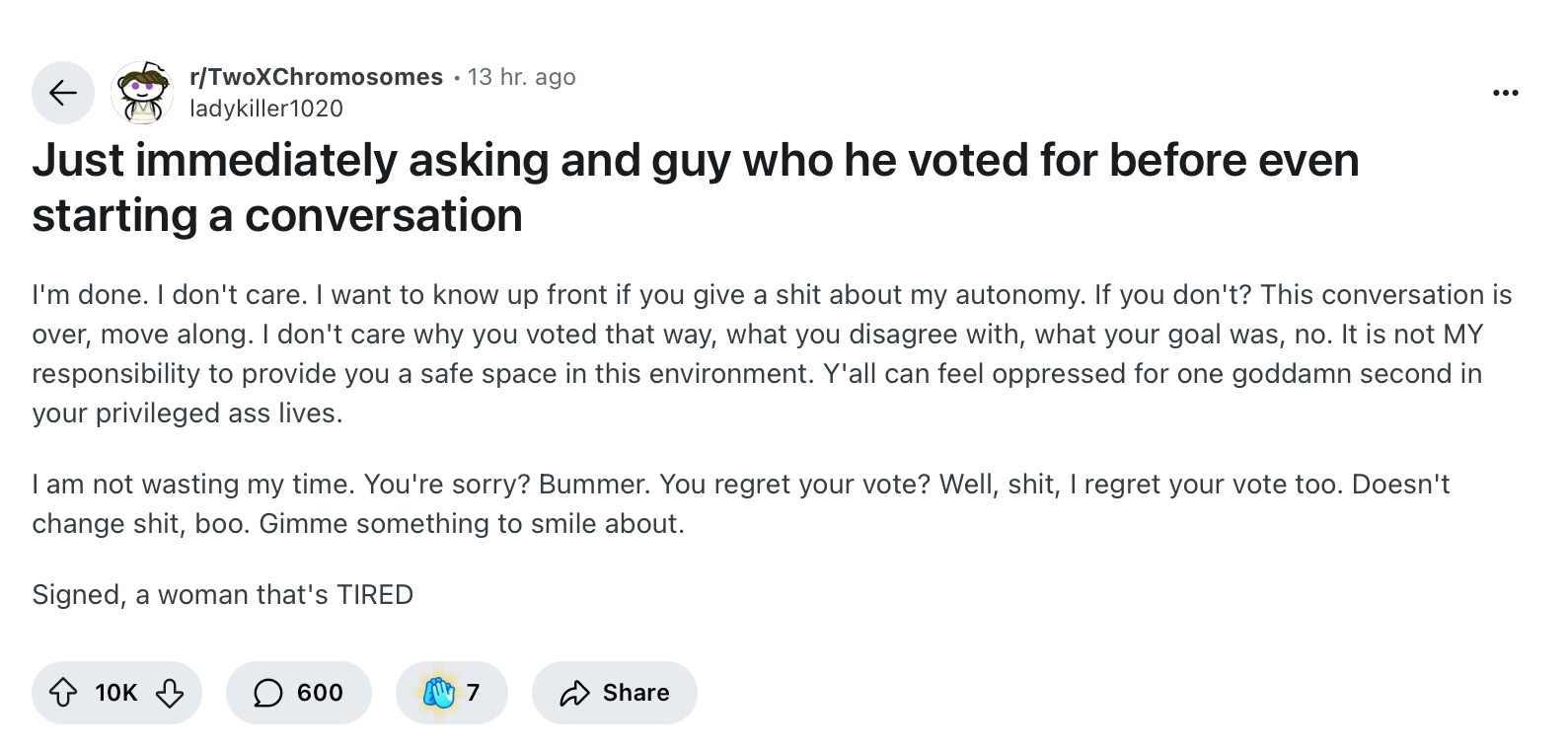Click the Share label text
1568x750 pixels.
[635, 693]
